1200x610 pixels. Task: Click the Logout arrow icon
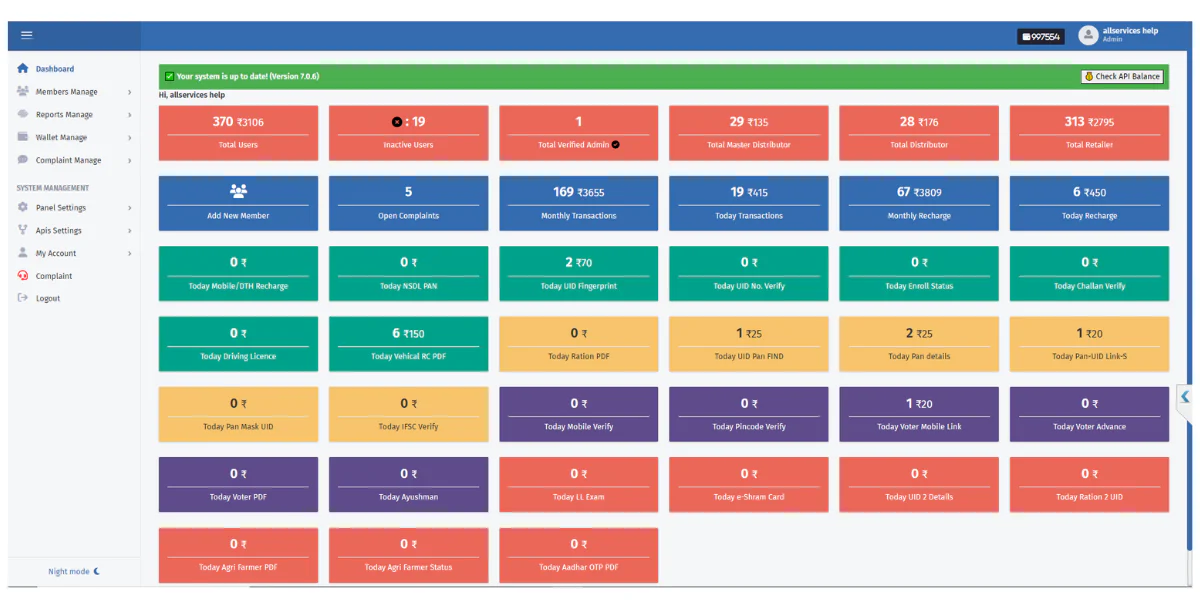[23, 298]
